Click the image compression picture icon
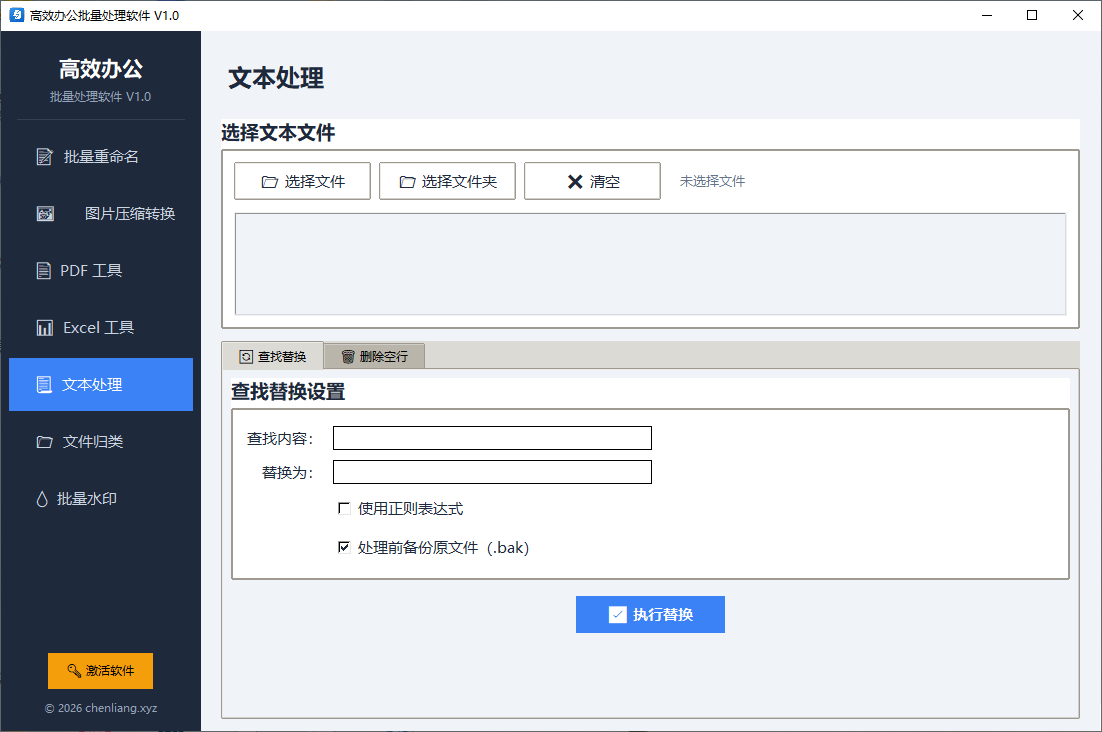 click(x=45, y=214)
